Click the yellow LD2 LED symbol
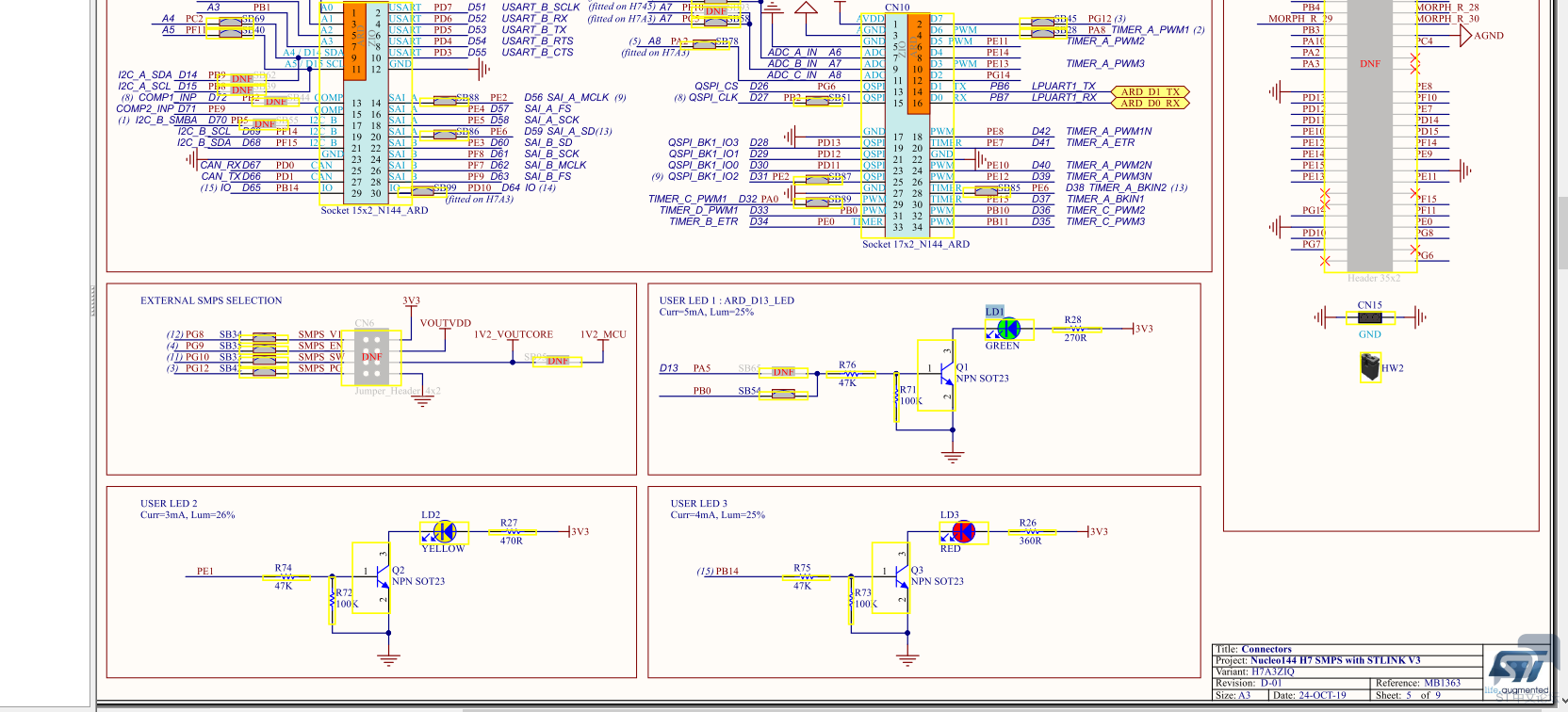The width and height of the screenshot is (1568, 712). 444,532
